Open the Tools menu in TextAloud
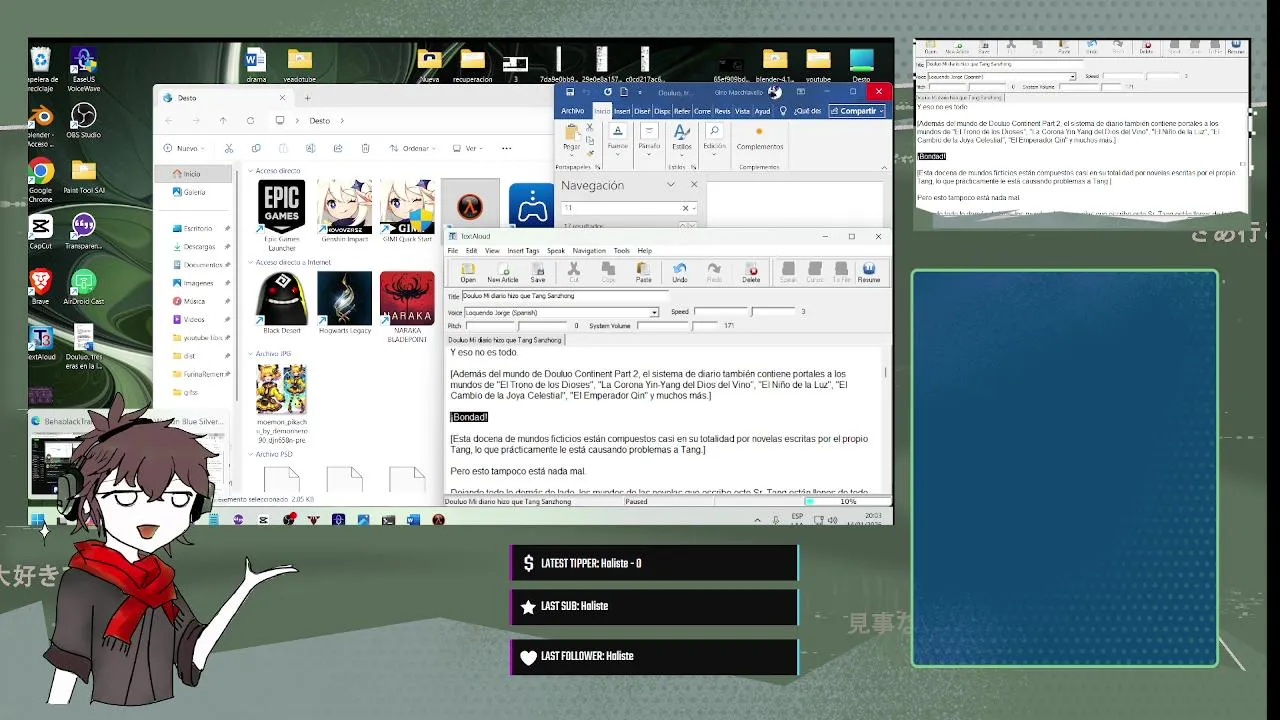 [x=622, y=251]
